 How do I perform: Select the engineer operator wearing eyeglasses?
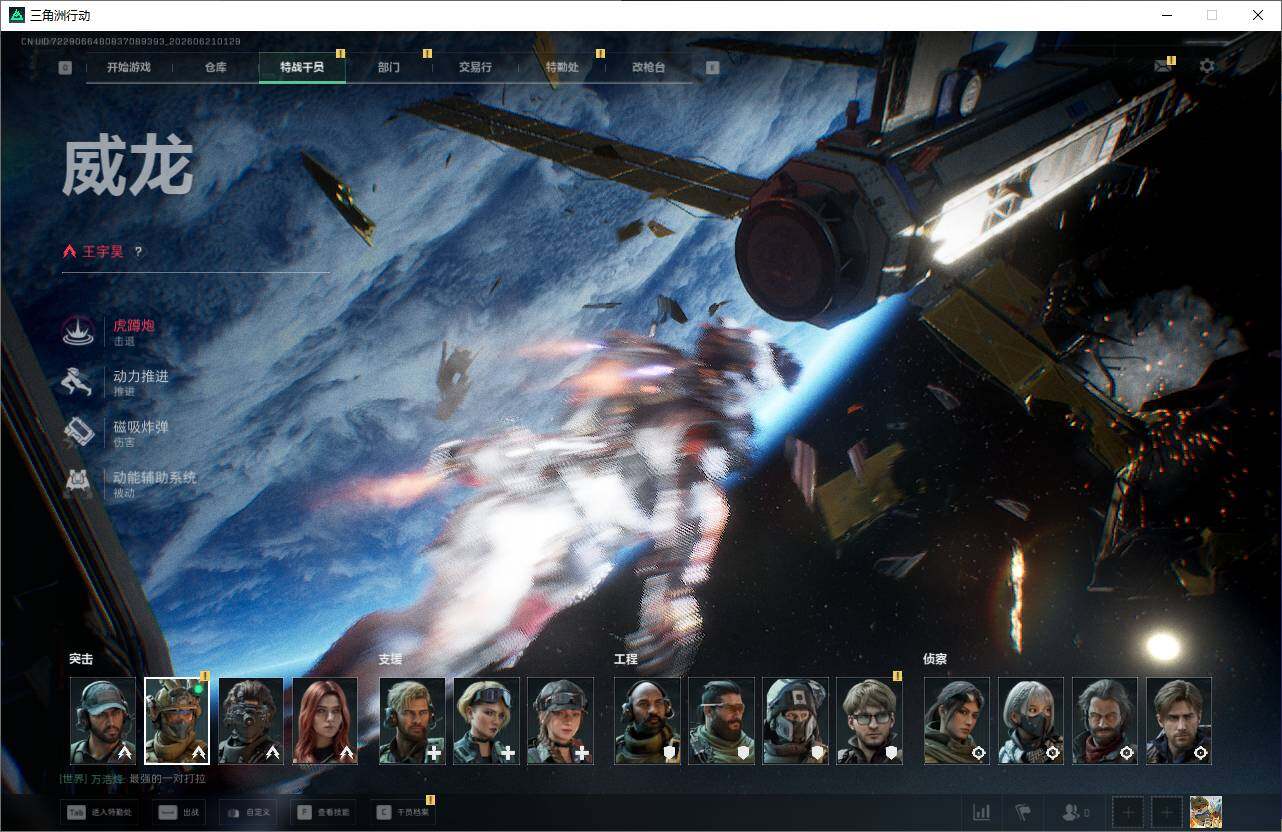click(x=869, y=721)
